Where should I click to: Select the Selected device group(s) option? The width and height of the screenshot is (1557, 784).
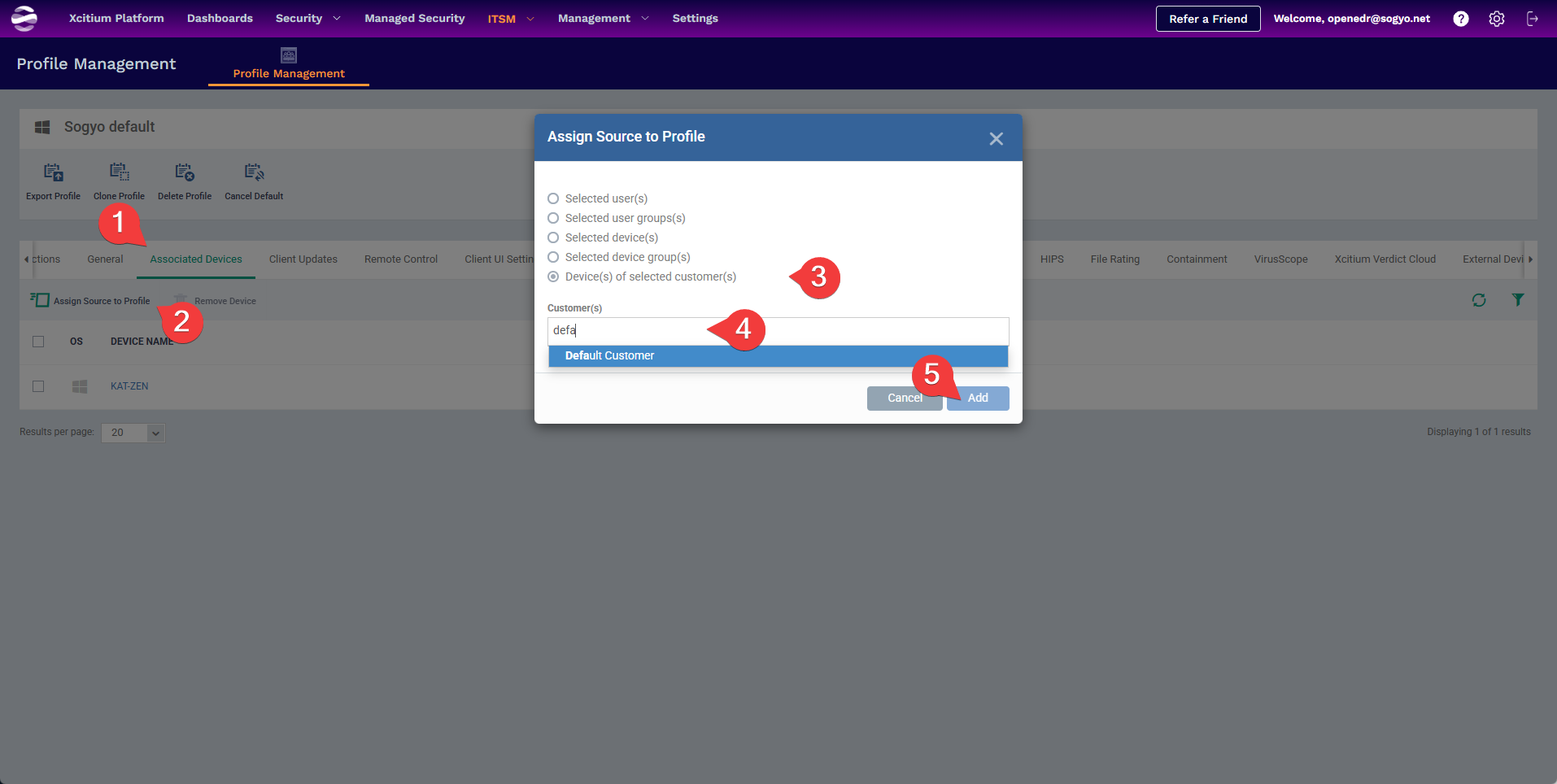click(x=553, y=257)
